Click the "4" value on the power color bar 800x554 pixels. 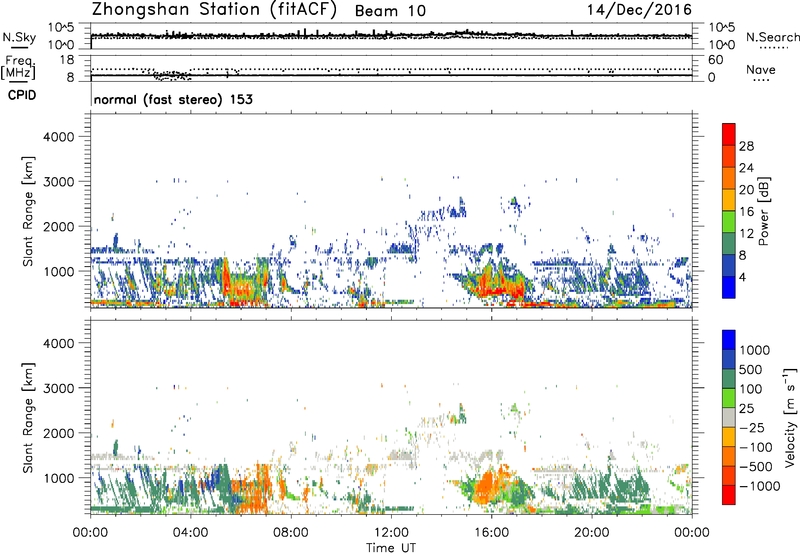tap(742, 278)
